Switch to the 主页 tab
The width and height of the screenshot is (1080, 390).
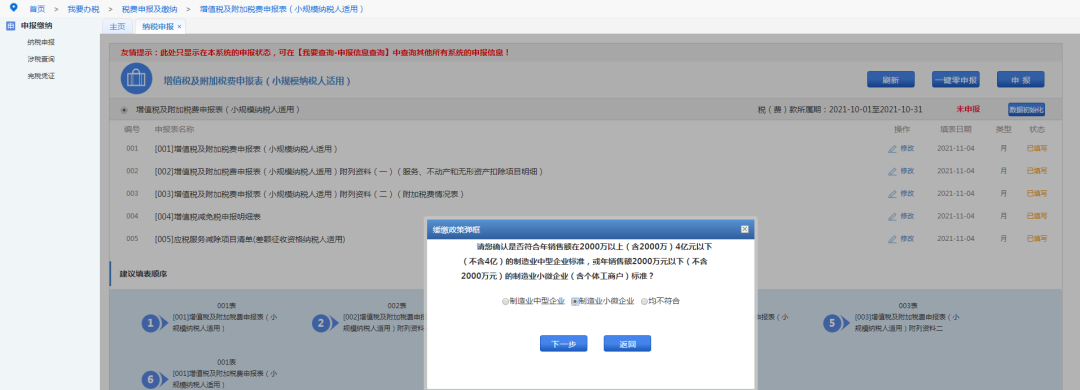[117, 26]
